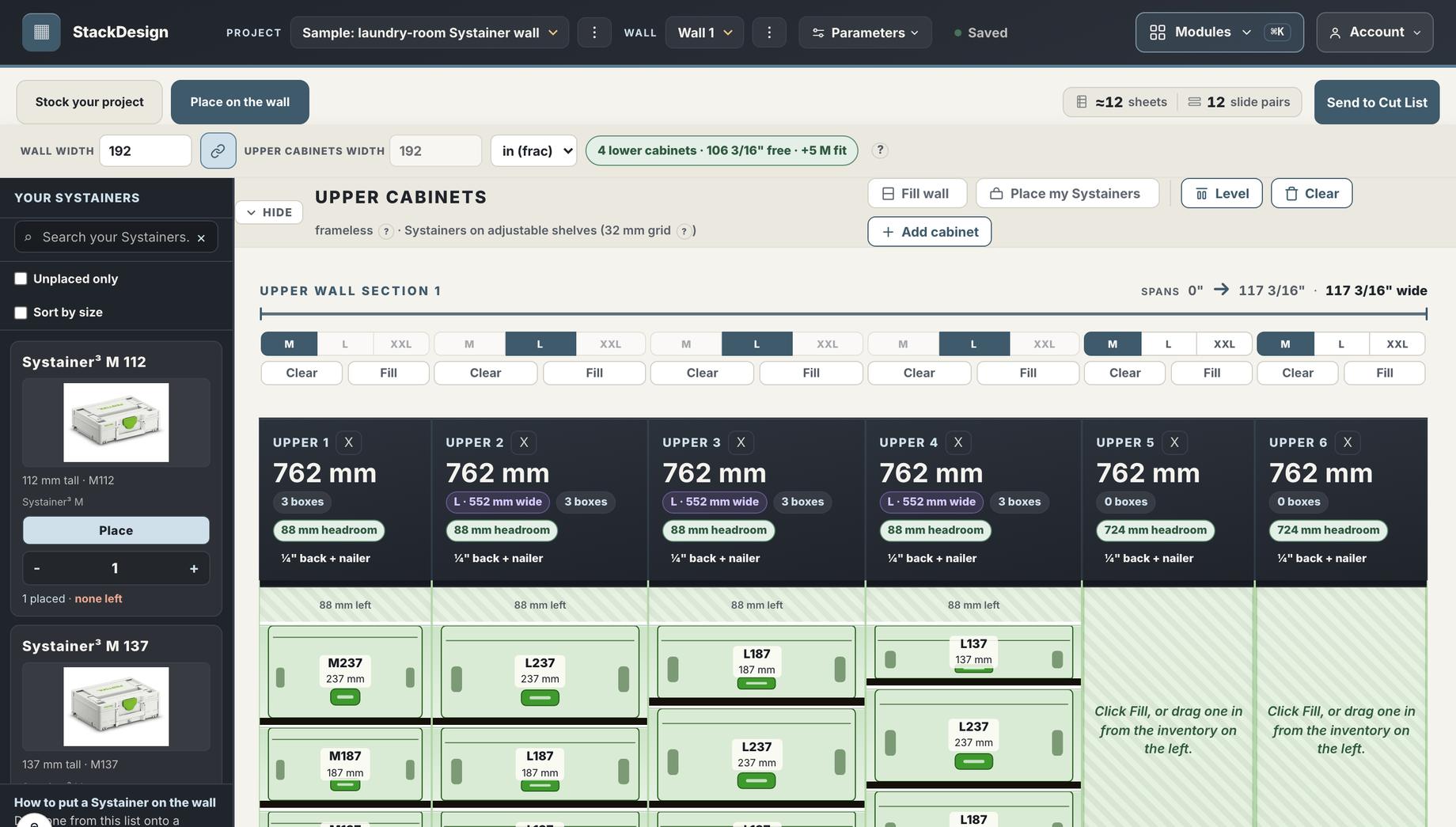Select the L237 box at top of Upper 2
Image resolution: width=1456 pixels, height=827 pixels.
coord(540,672)
